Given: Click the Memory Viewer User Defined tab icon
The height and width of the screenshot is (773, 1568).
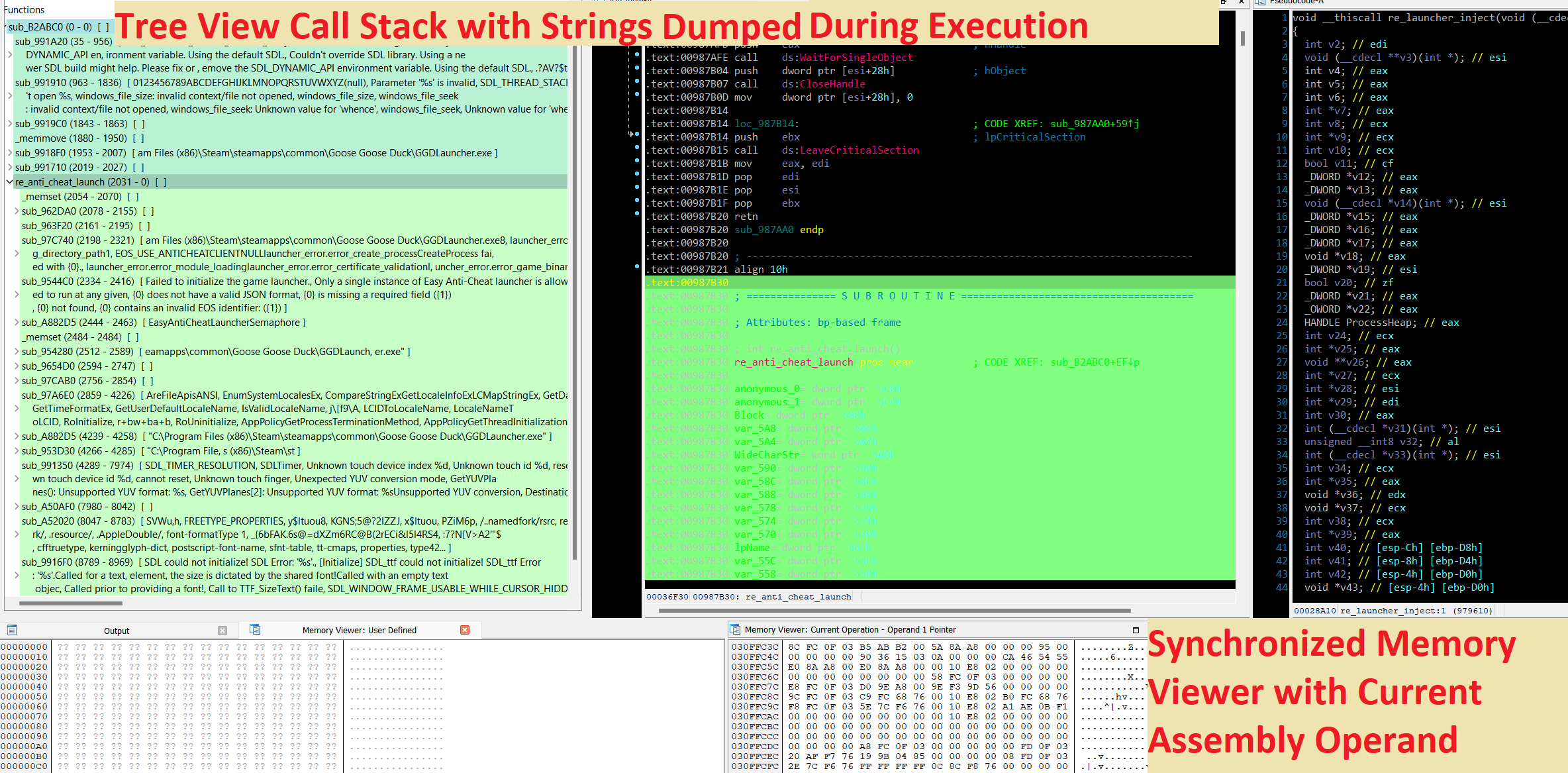Looking at the screenshot, I should 255,629.
